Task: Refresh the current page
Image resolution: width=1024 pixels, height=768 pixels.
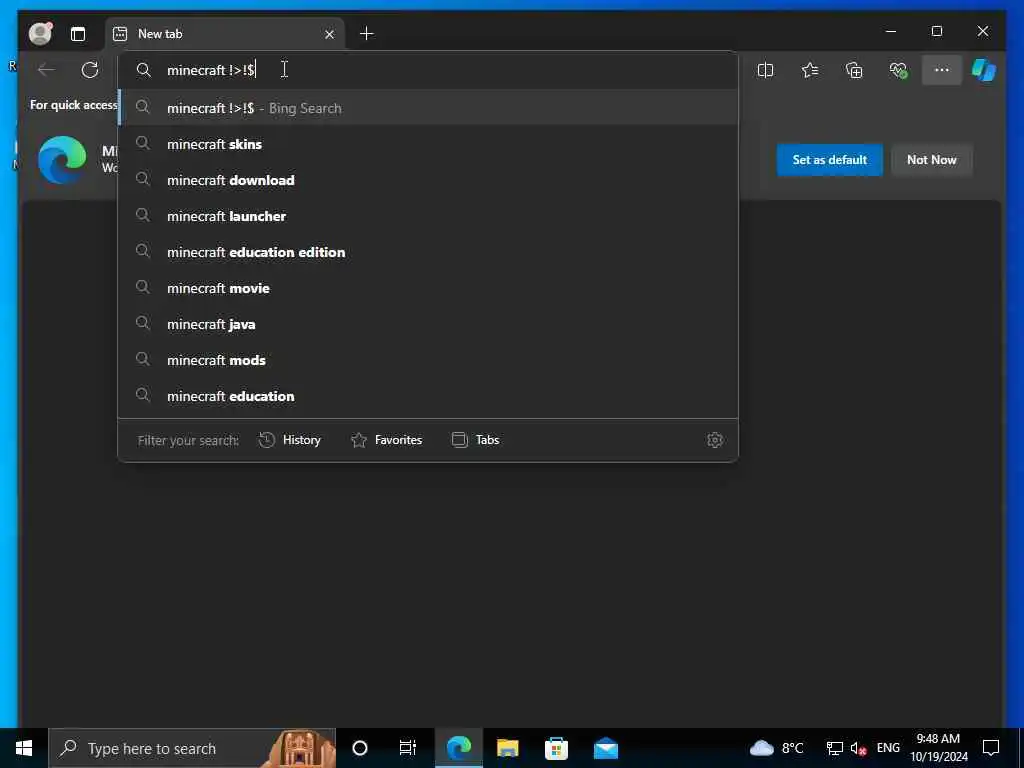Action: click(90, 70)
